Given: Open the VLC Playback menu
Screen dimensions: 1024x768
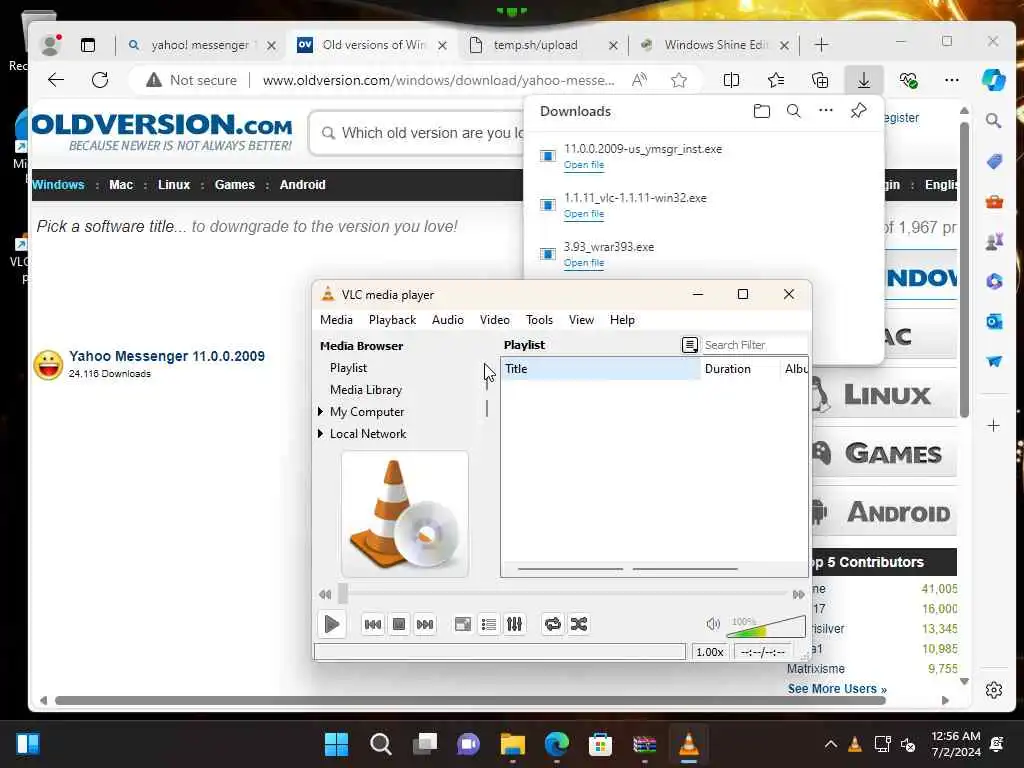Looking at the screenshot, I should 392,320.
